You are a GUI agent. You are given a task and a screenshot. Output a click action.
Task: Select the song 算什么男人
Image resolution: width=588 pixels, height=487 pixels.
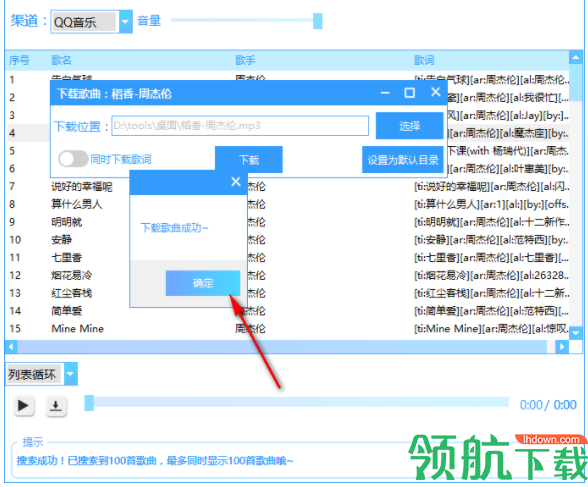[x=76, y=204]
